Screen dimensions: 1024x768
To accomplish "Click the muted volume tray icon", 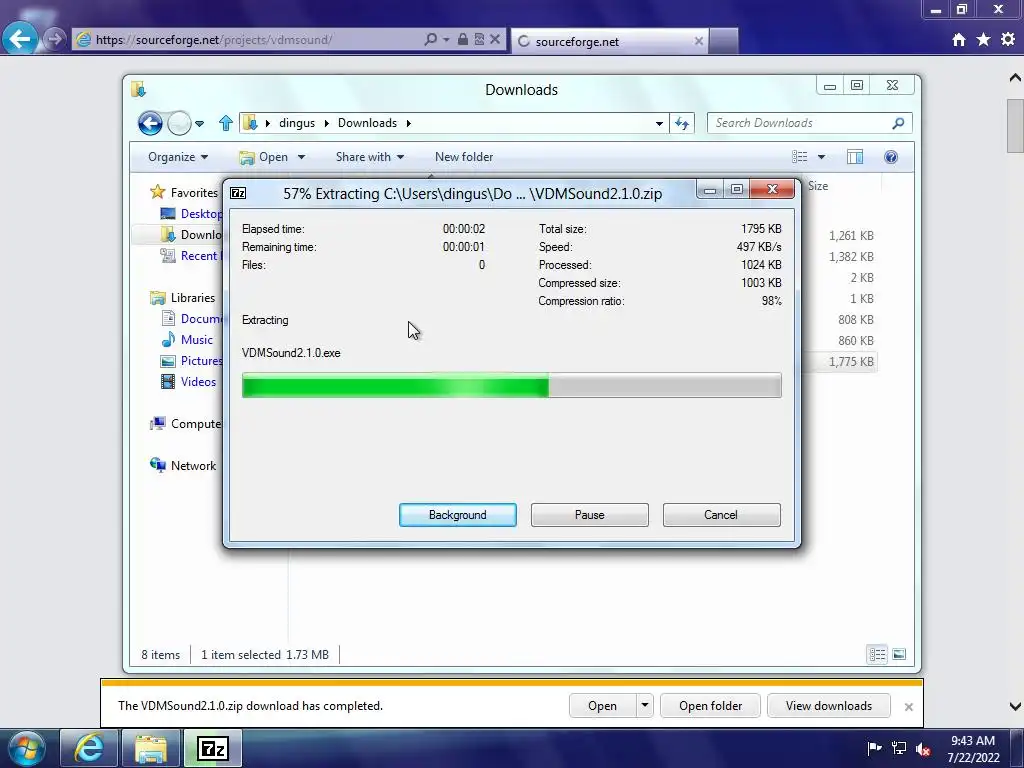I will pos(923,749).
